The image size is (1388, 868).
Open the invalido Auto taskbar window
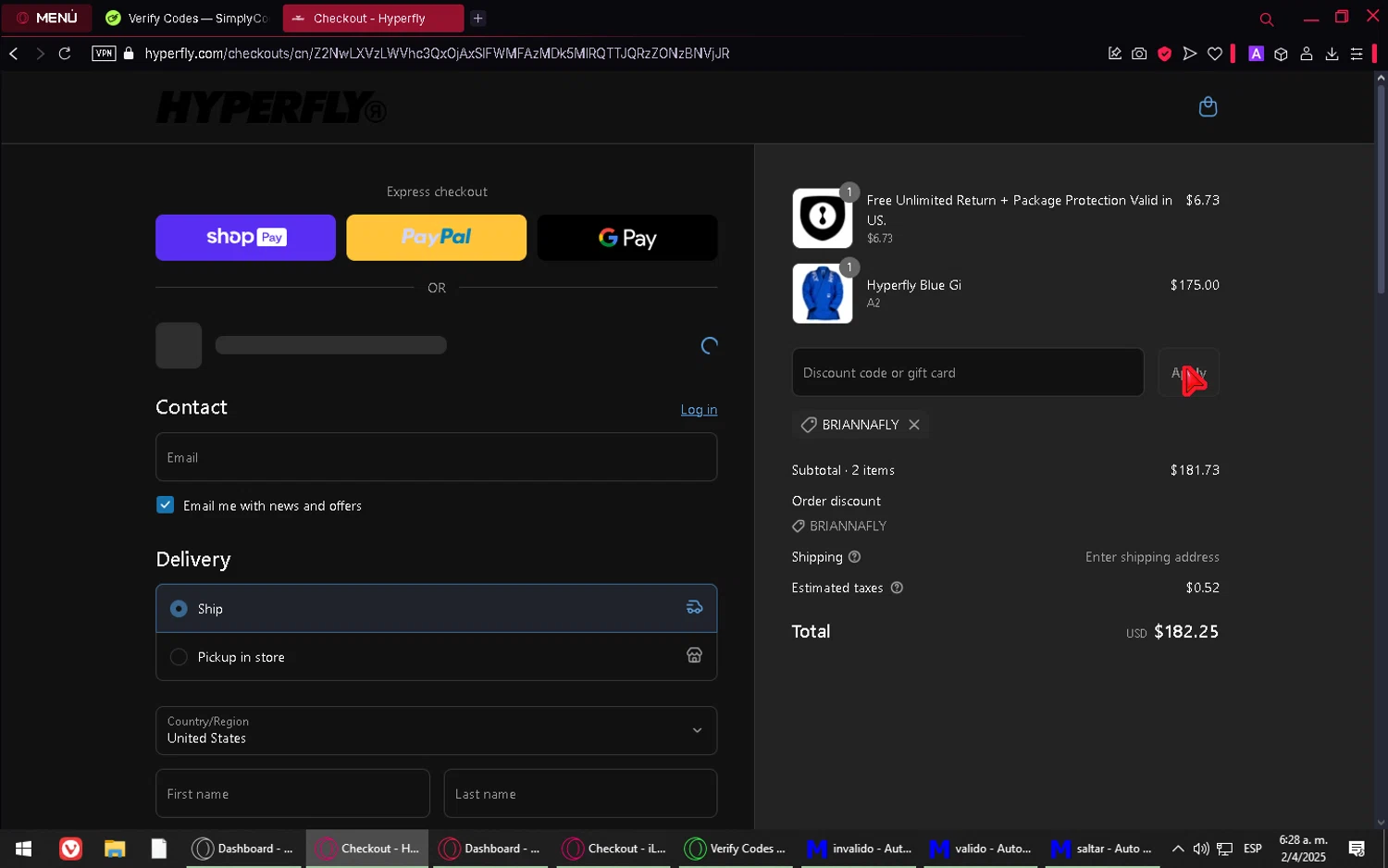coord(860,849)
